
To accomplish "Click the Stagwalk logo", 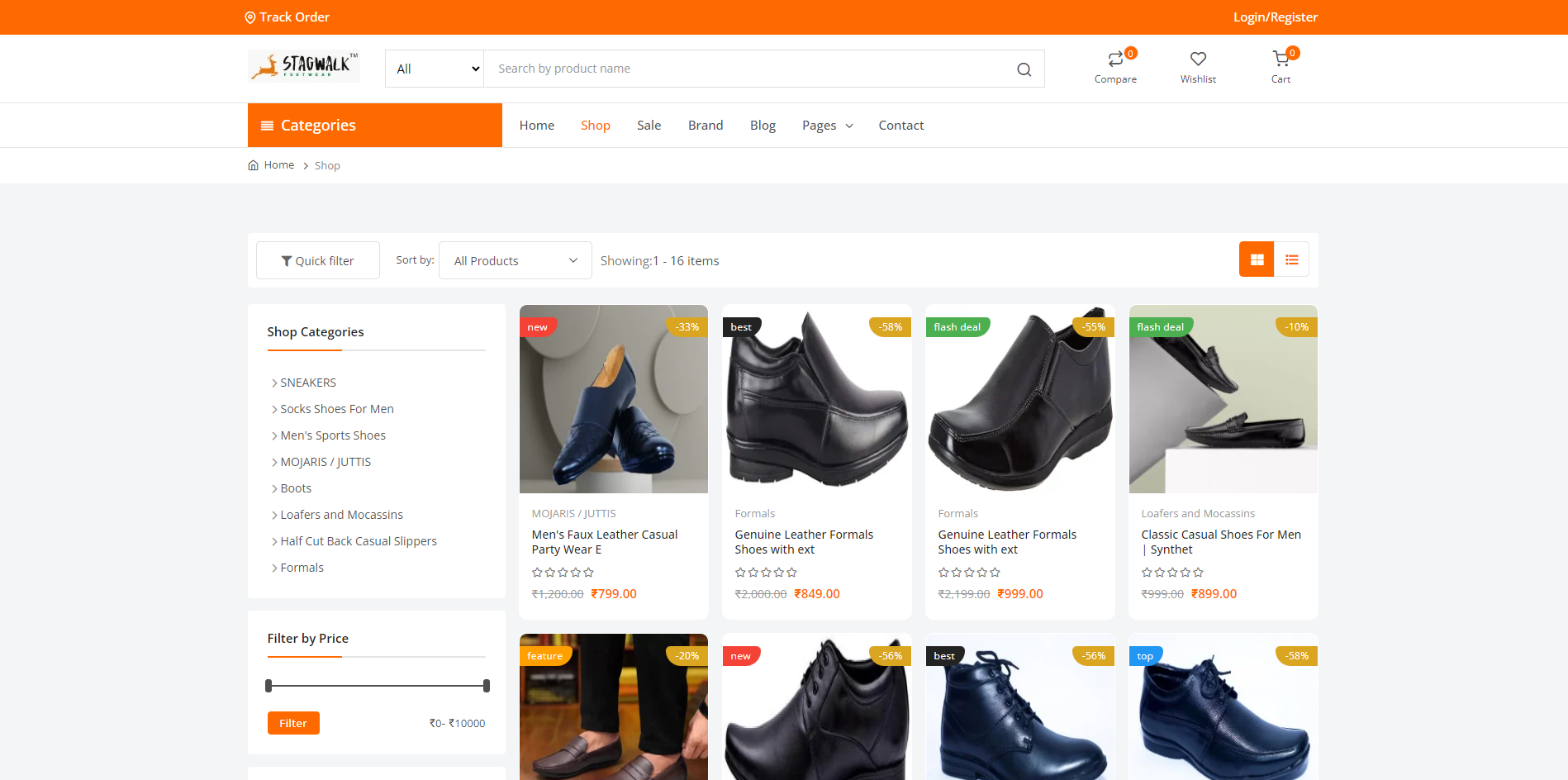I will click(303, 66).
